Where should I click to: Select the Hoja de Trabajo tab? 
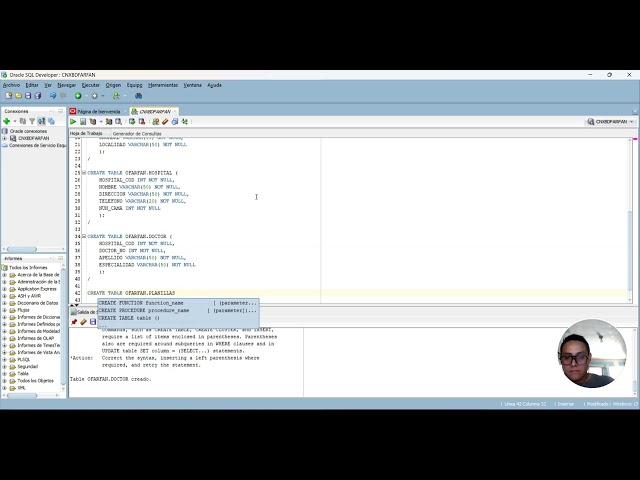86,133
